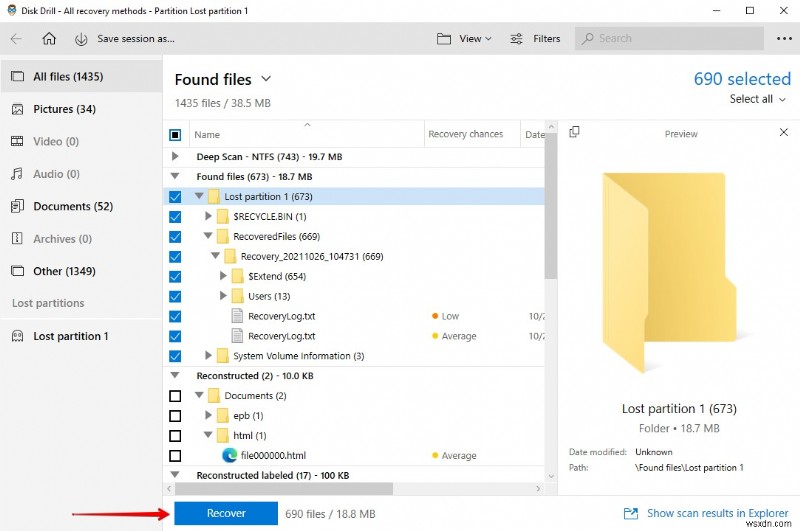Close the Preview pane

(784, 132)
